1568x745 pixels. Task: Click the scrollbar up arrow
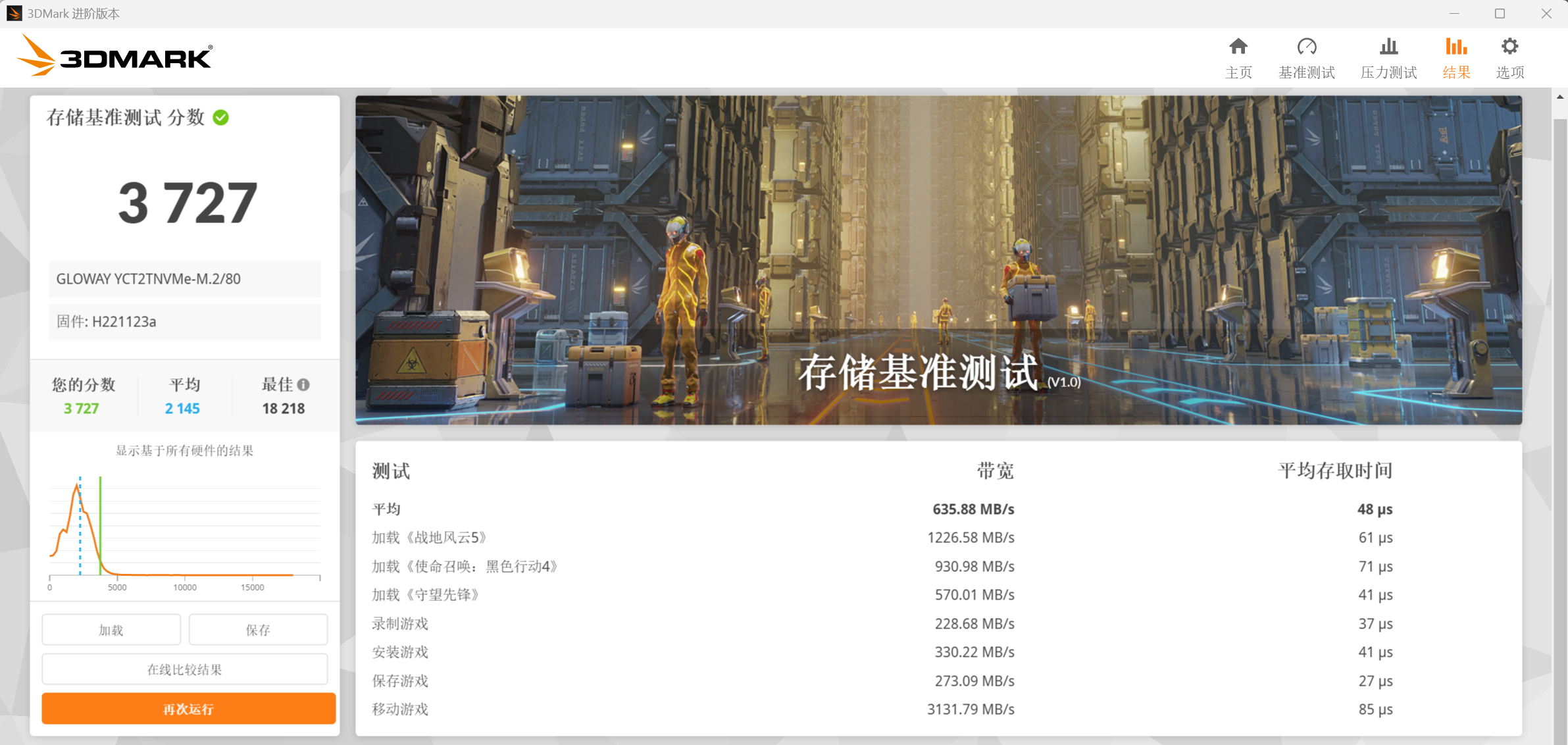pos(1560,97)
